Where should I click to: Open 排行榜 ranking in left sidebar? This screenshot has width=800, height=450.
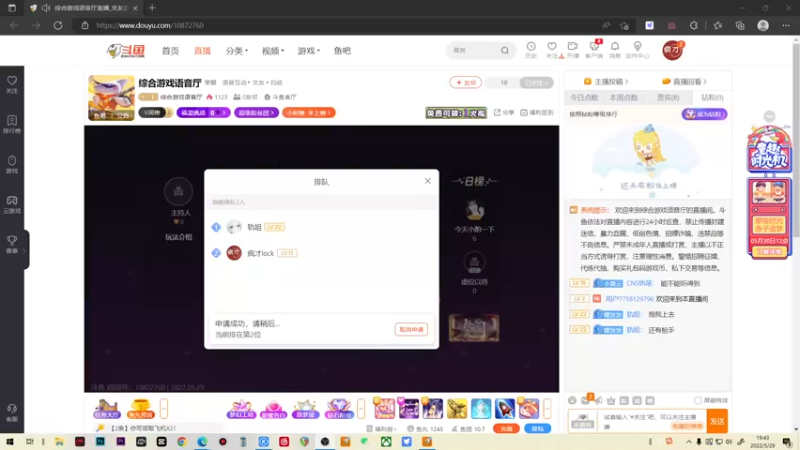tap(12, 124)
